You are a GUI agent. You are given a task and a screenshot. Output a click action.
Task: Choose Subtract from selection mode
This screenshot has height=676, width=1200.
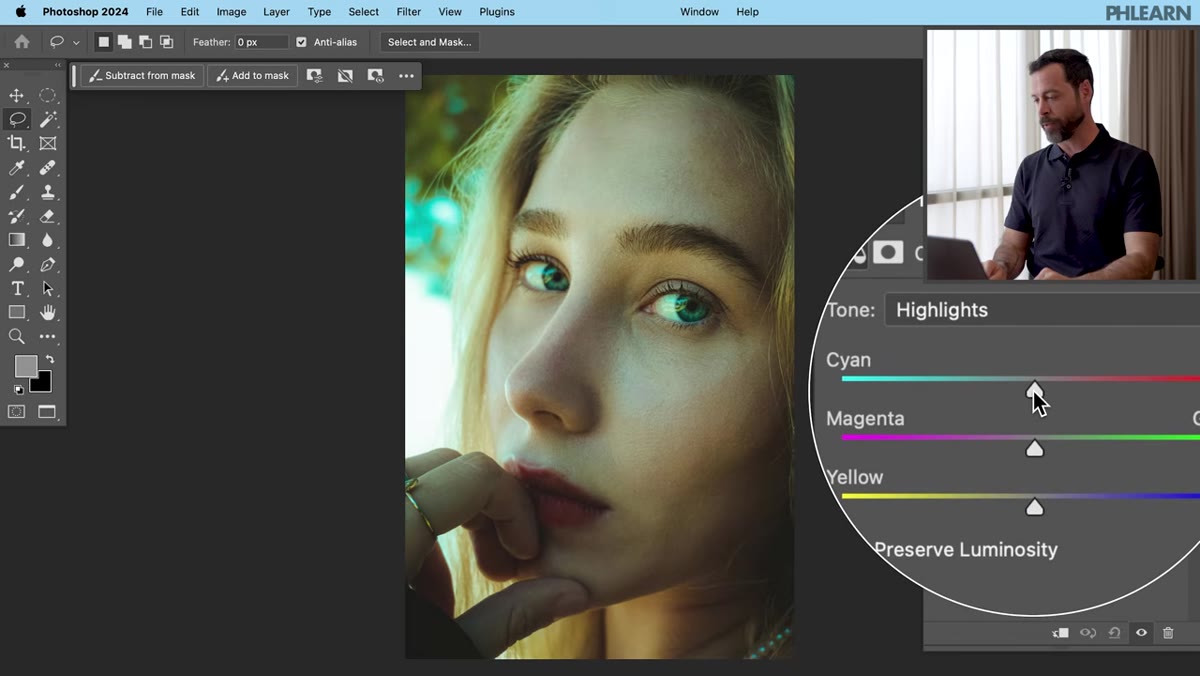pyautogui.click(x=145, y=42)
